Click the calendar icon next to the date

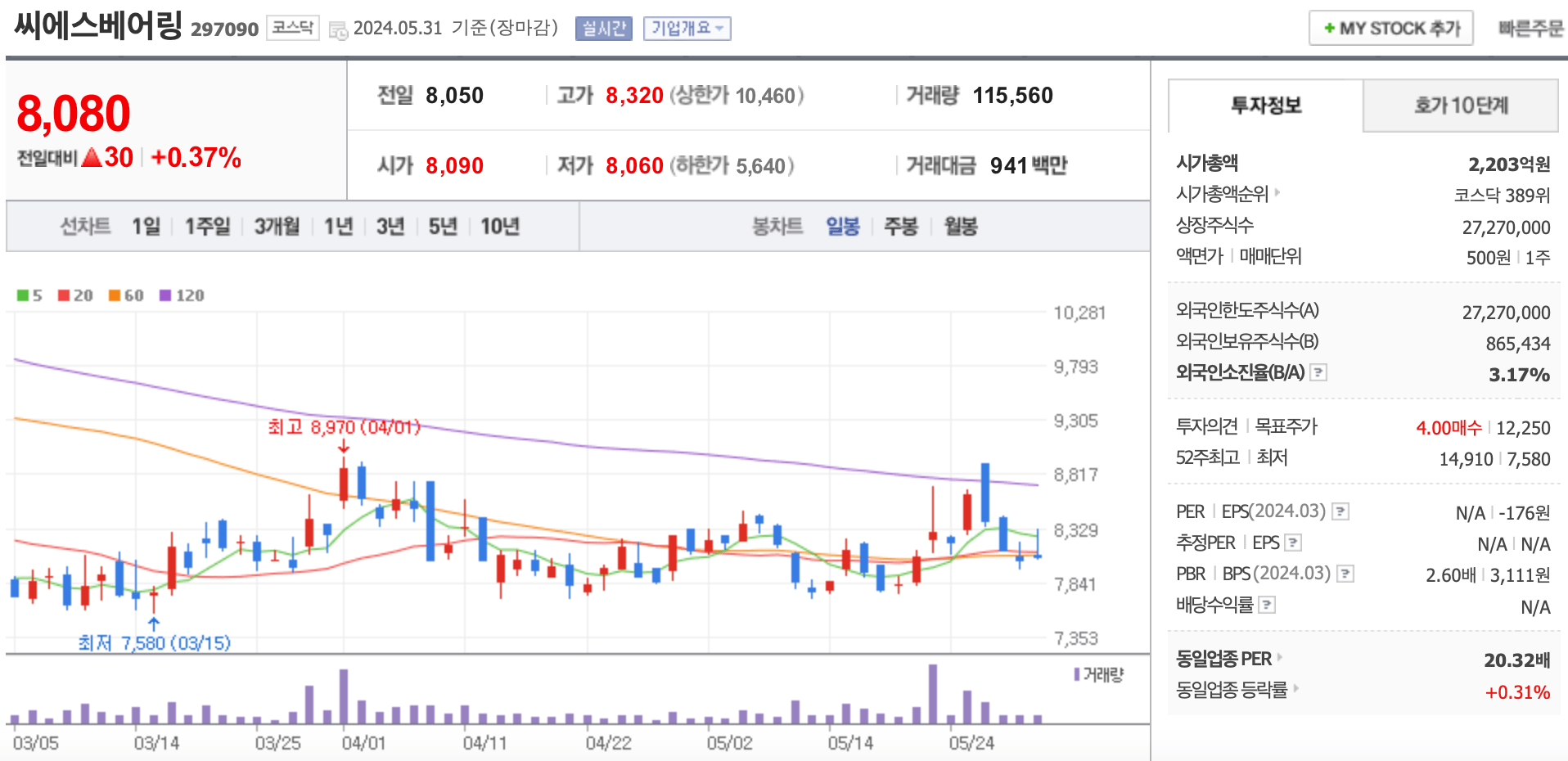click(x=338, y=31)
